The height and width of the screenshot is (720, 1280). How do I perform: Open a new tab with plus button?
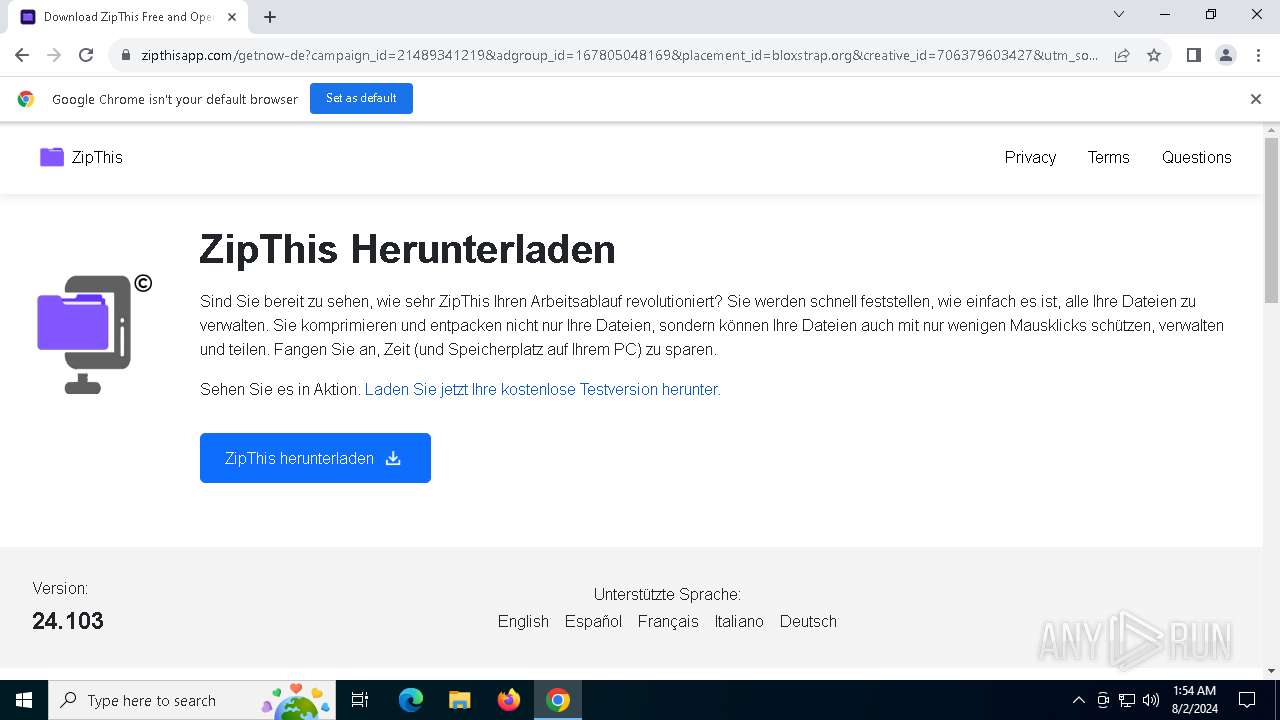[x=270, y=17]
